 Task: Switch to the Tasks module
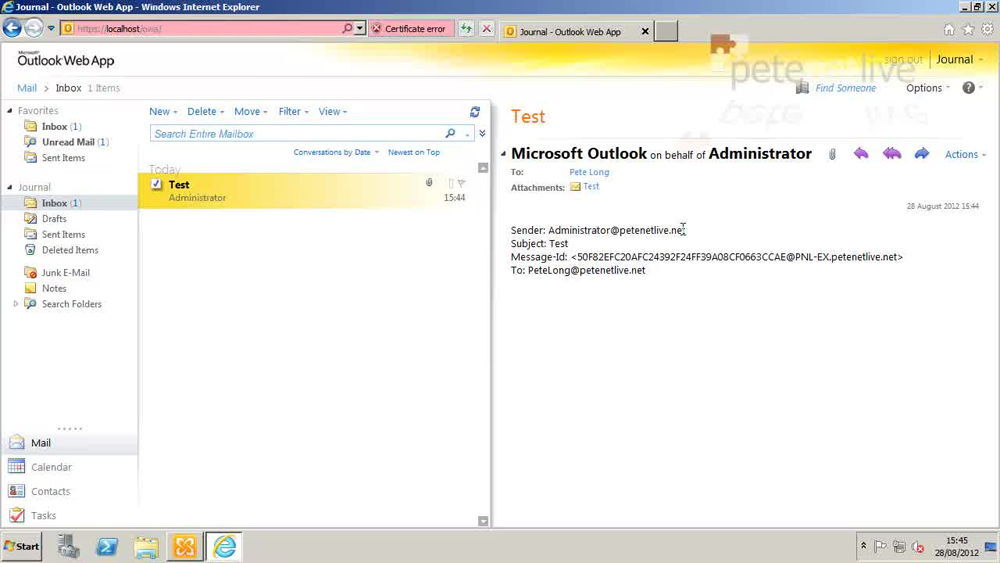[69, 515]
